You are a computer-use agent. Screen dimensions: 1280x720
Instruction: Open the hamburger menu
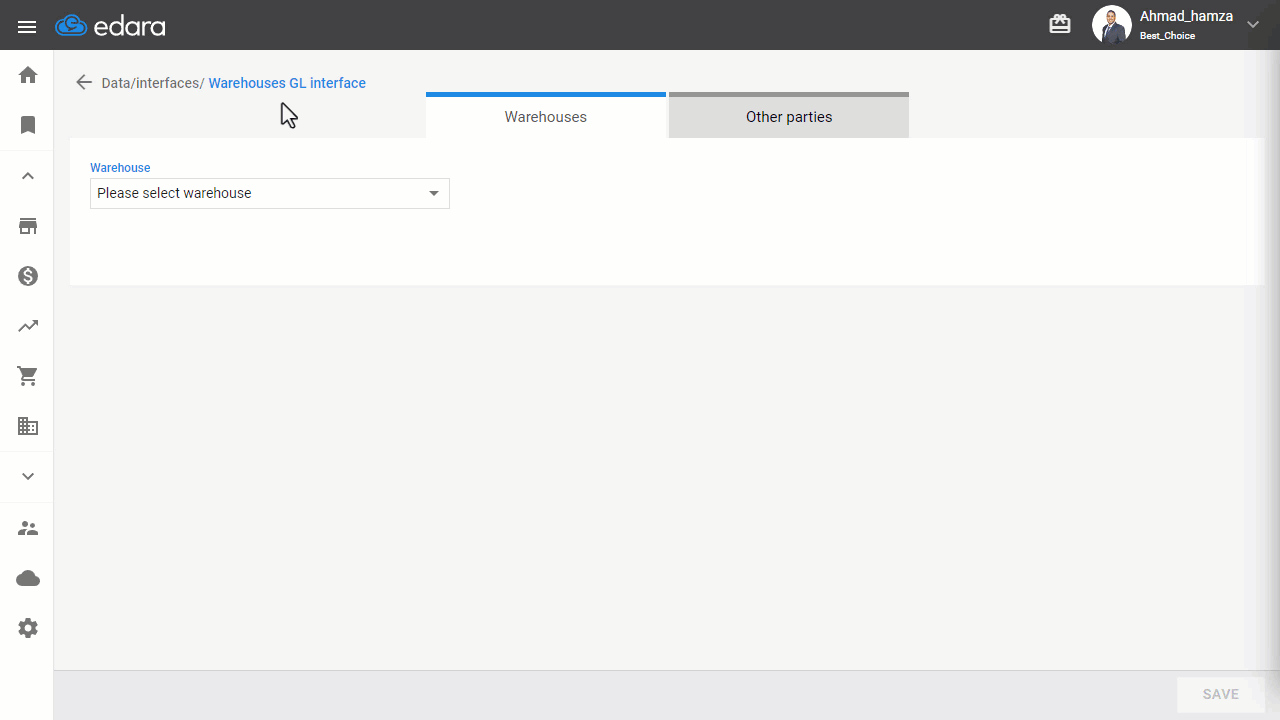coord(27,27)
